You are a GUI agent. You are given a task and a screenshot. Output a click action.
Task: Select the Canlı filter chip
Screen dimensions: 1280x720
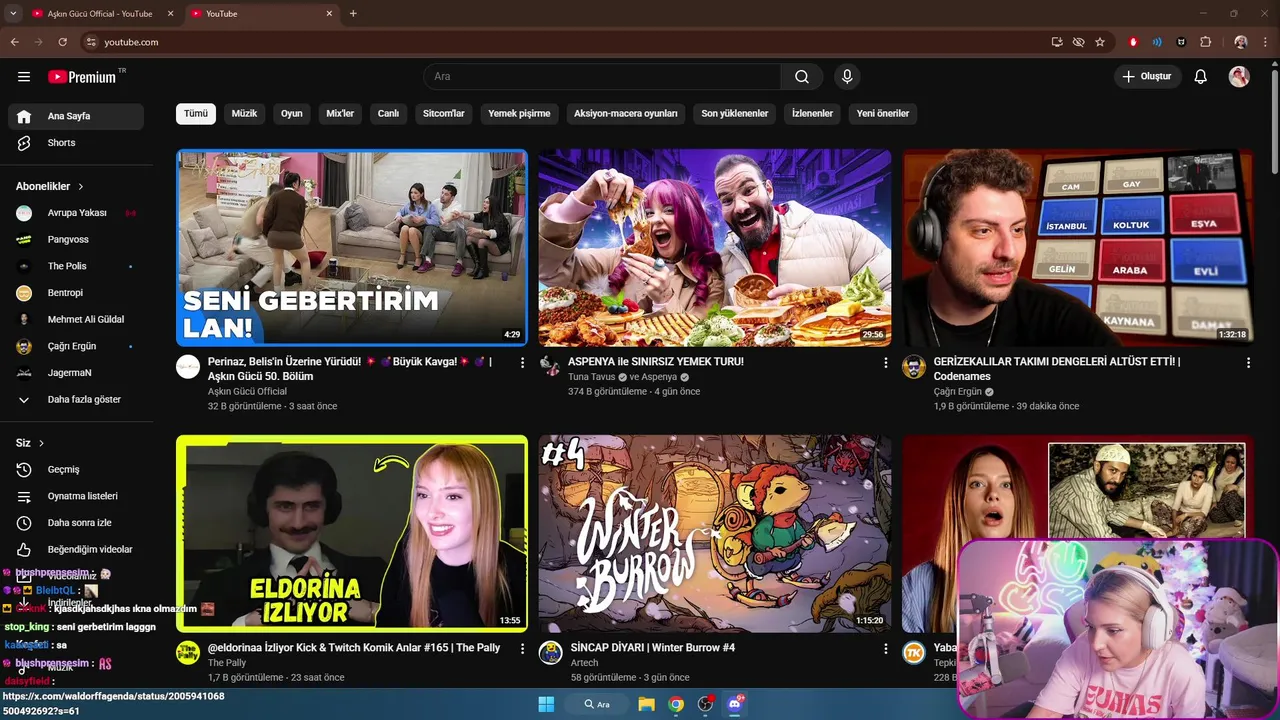click(x=388, y=113)
